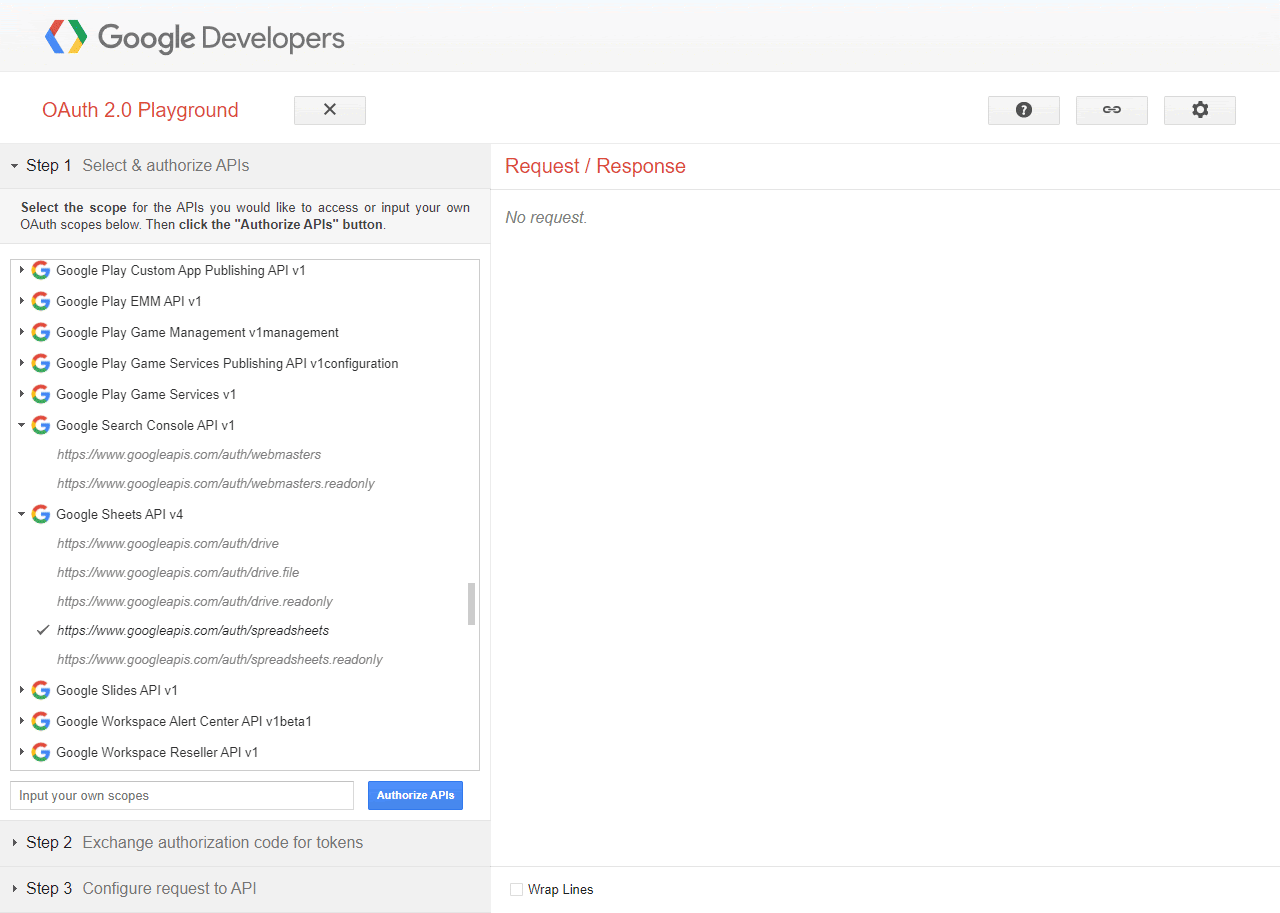Expand Google Workspace Alert Center API arrow
Image resolution: width=1280 pixels, height=913 pixels.
pyautogui.click(x=21, y=721)
